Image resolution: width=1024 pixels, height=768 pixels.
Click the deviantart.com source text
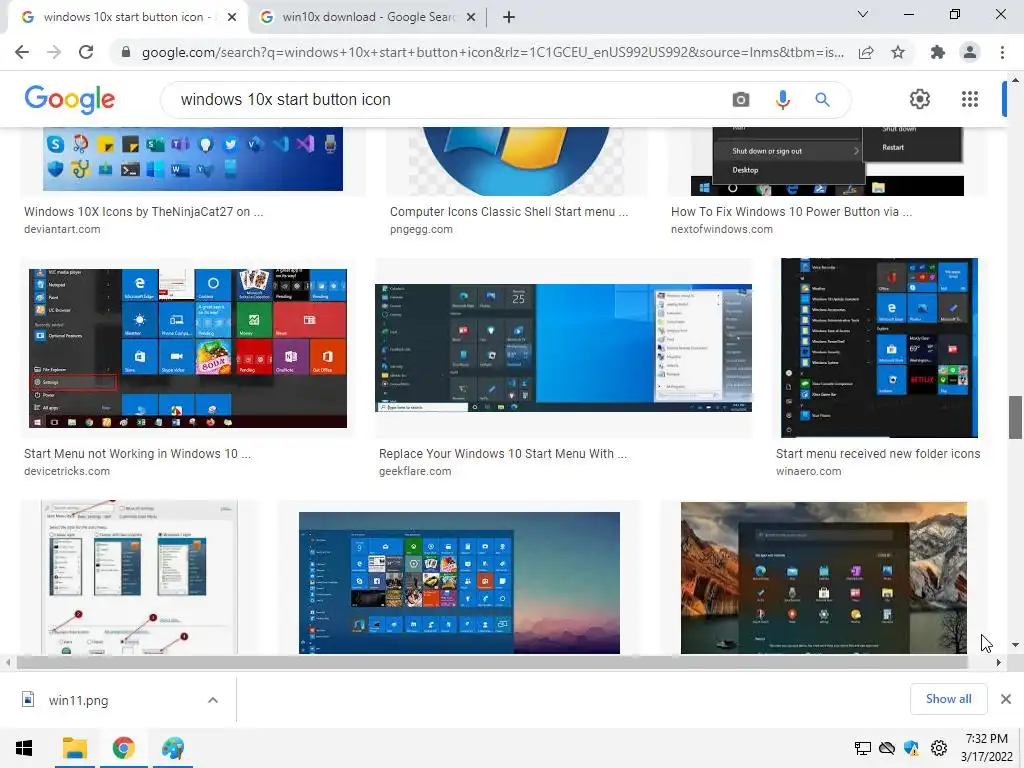(x=62, y=229)
